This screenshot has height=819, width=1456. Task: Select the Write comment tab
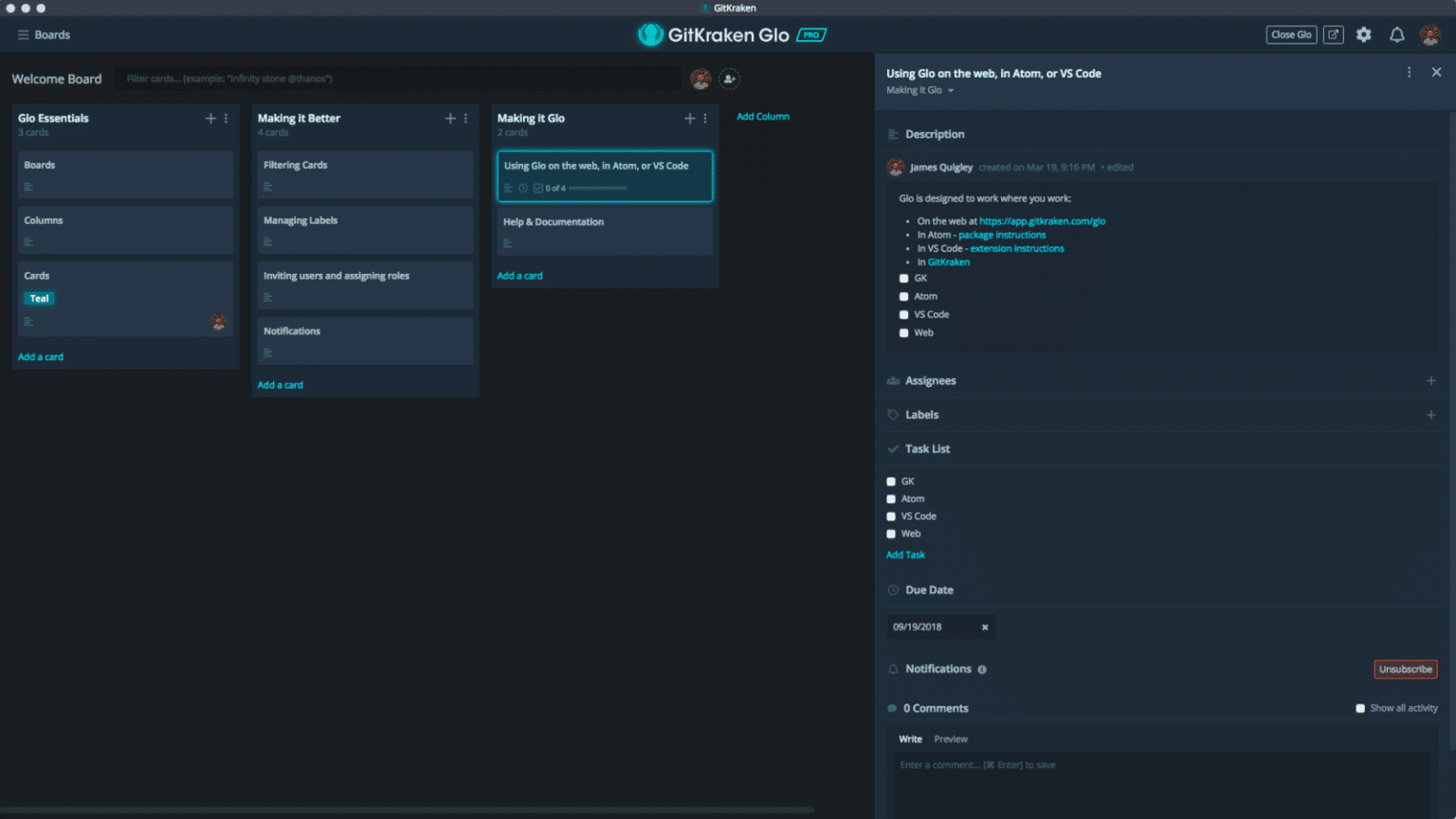[910, 738]
